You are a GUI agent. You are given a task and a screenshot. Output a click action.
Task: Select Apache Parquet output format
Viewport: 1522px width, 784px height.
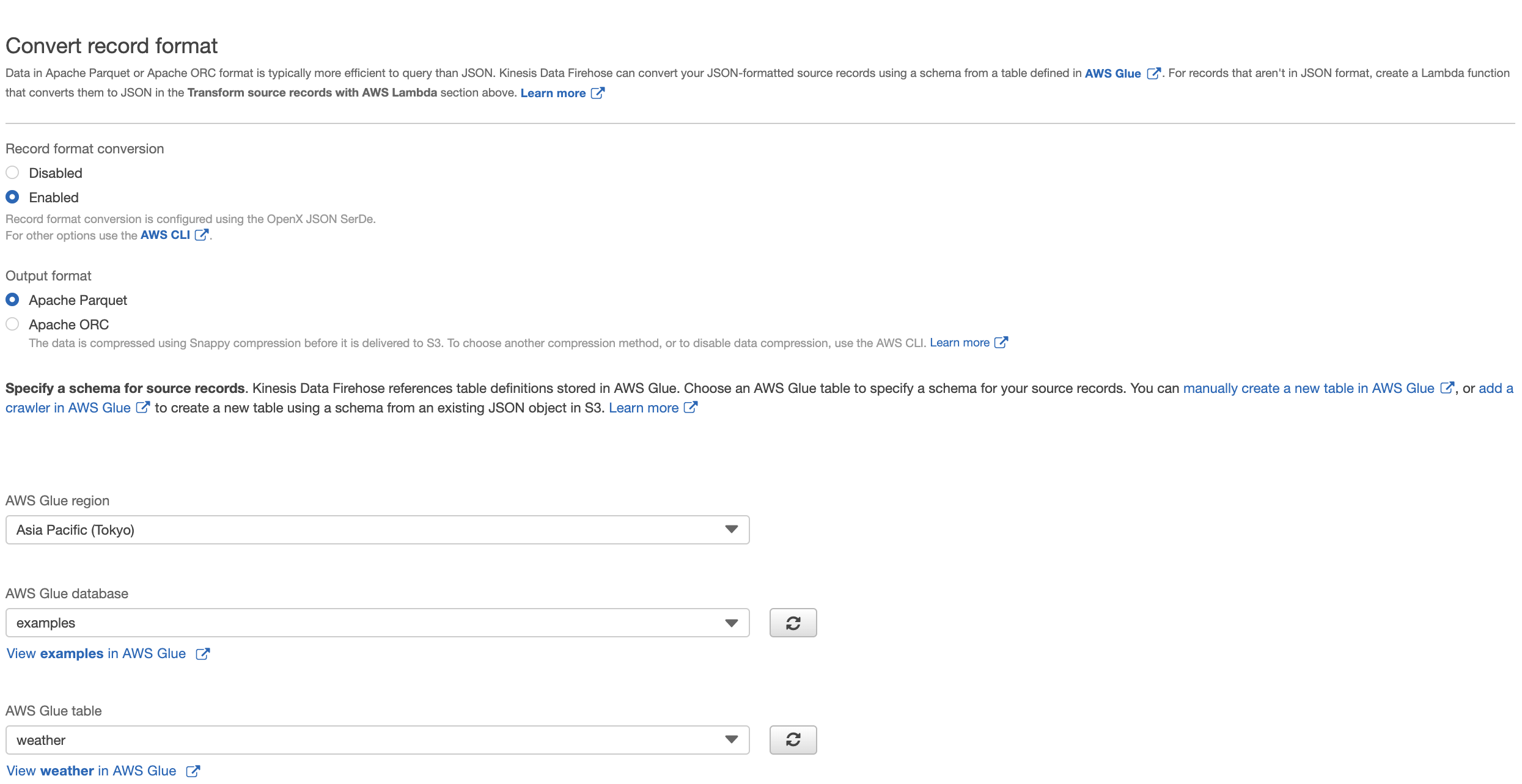12,300
